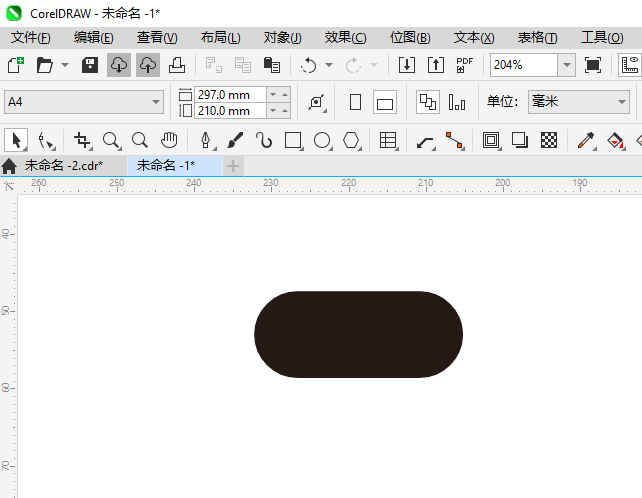
Task: Click the page height field 210.0 mm
Action: [x=230, y=111]
